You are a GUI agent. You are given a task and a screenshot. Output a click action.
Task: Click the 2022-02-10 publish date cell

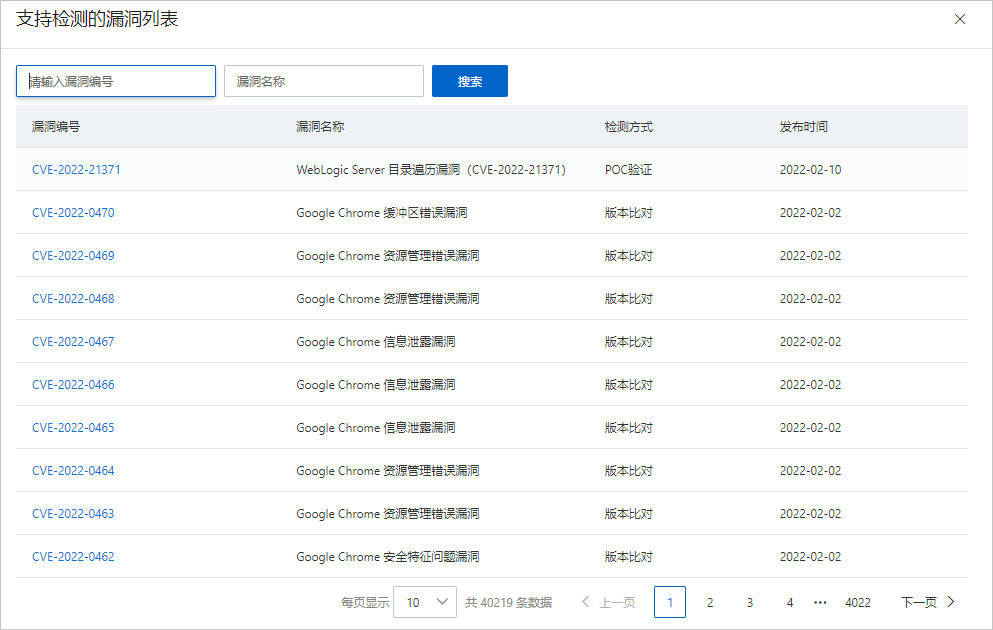pos(811,170)
